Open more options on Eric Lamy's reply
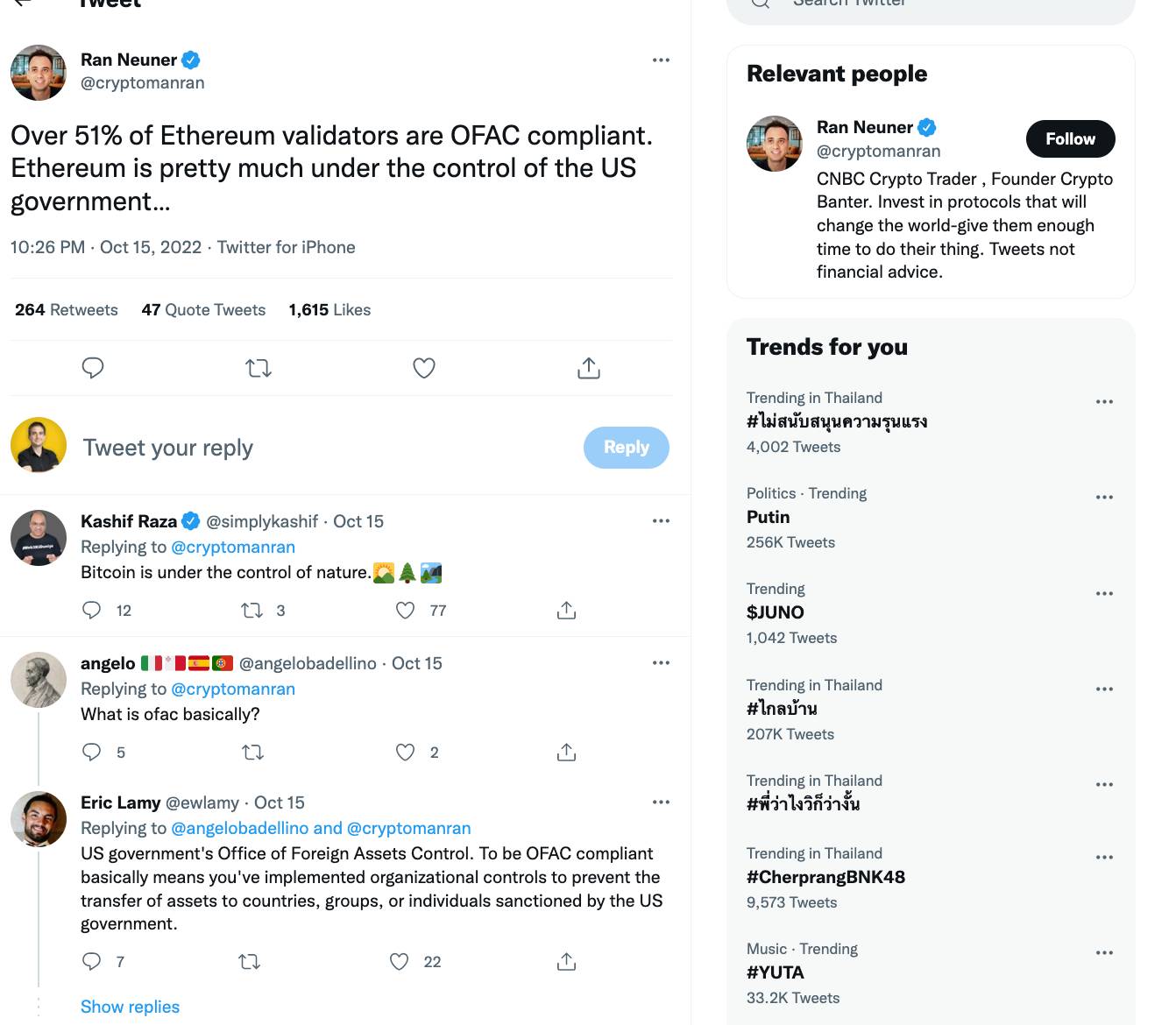This screenshot has width=1176, height=1025. [661, 802]
